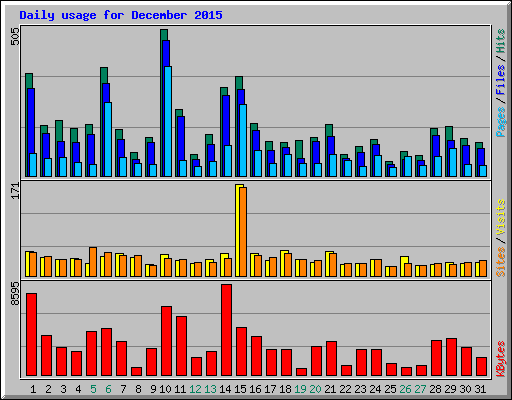
Task: Click the red KBytes bar for day 11
Action: pyautogui.click(x=181, y=346)
